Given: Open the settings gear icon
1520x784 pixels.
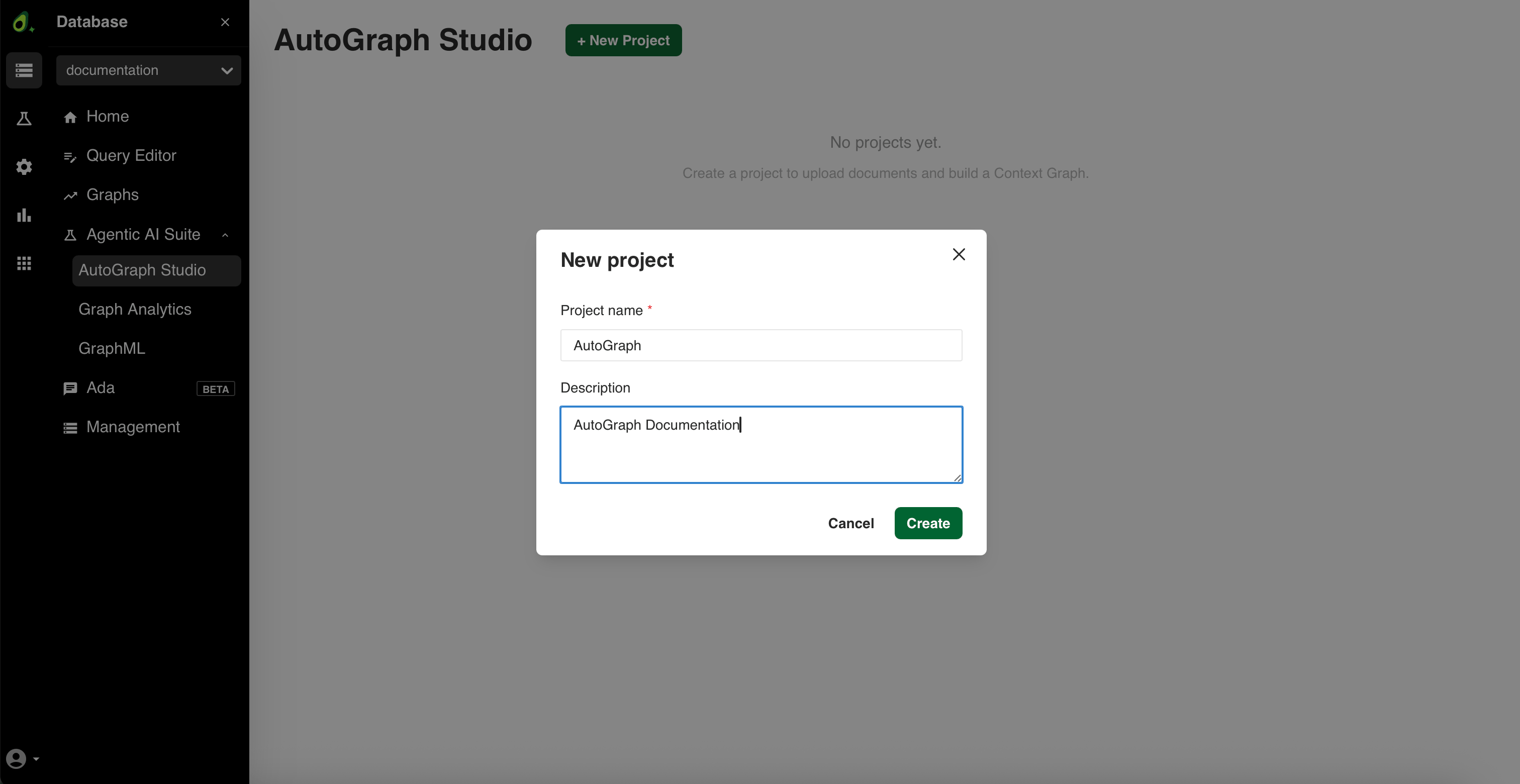Looking at the screenshot, I should pyautogui.click(x=24, y=167).
